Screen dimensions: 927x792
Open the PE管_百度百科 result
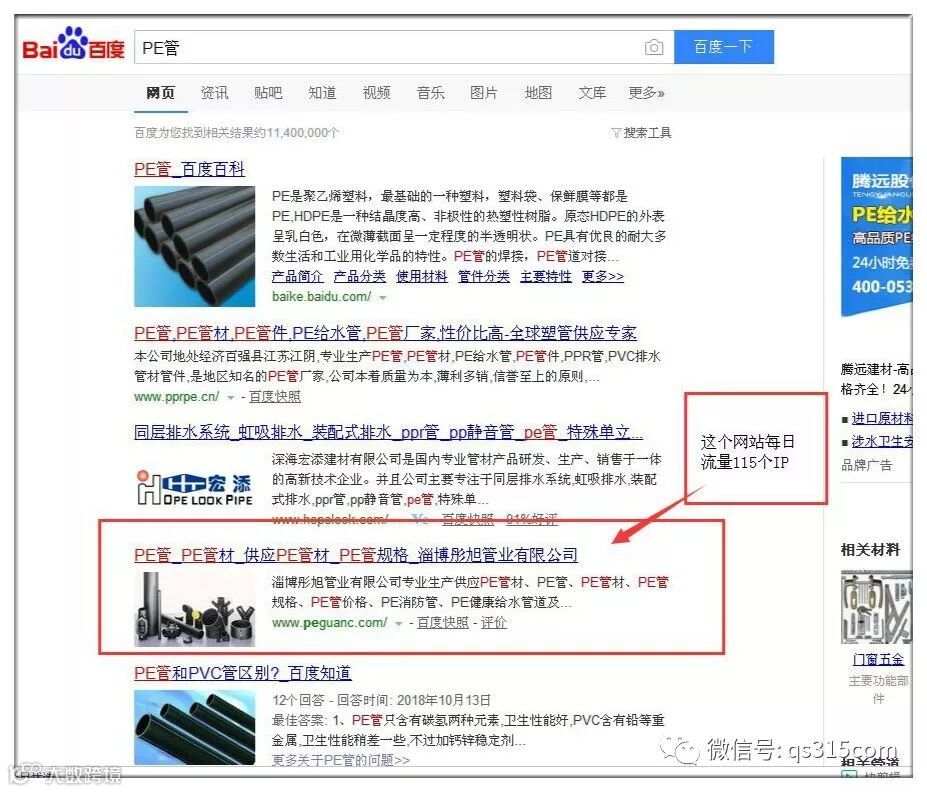point(189,169)
